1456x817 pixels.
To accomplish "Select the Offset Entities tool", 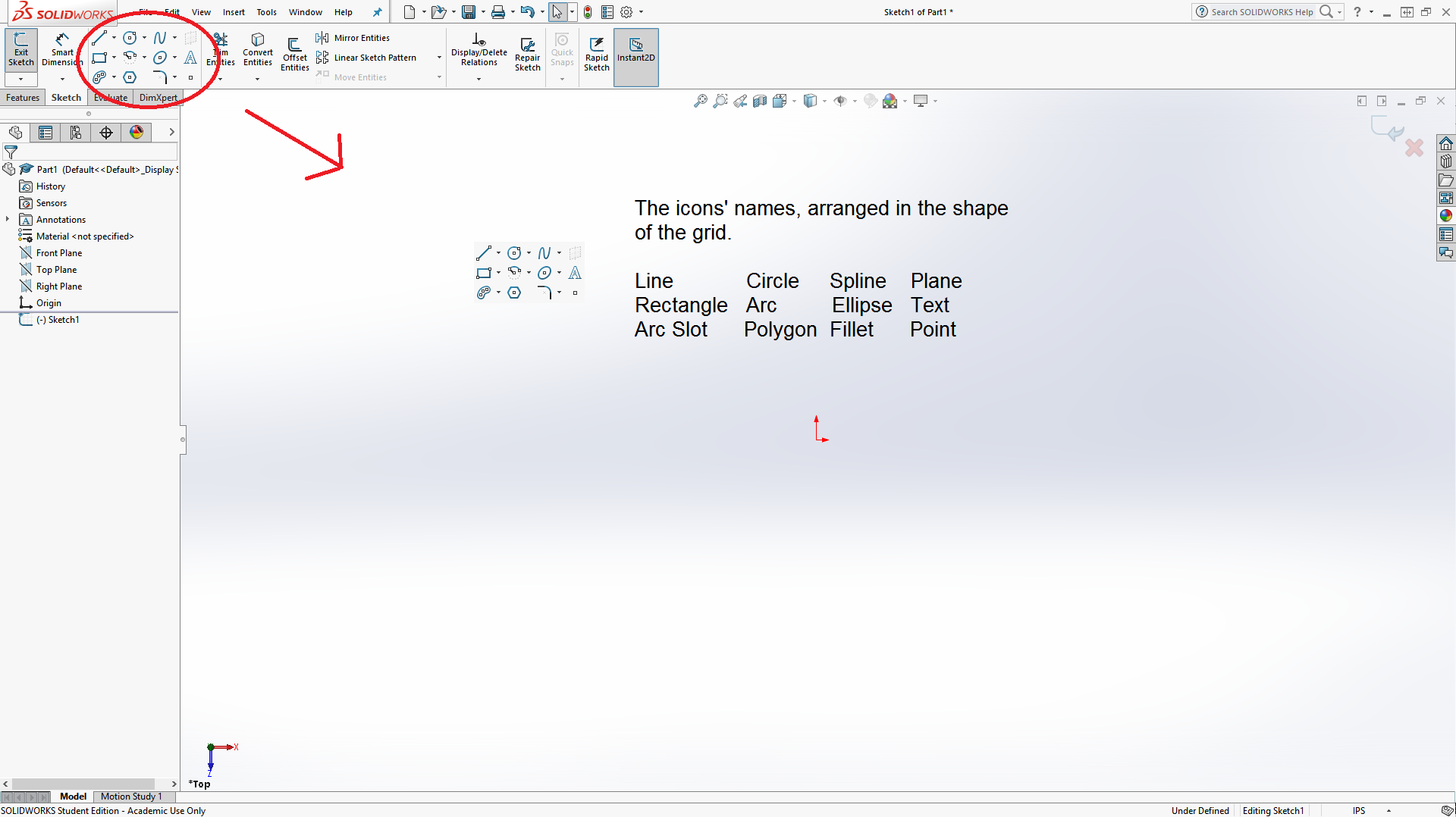I will click(294, 53).
